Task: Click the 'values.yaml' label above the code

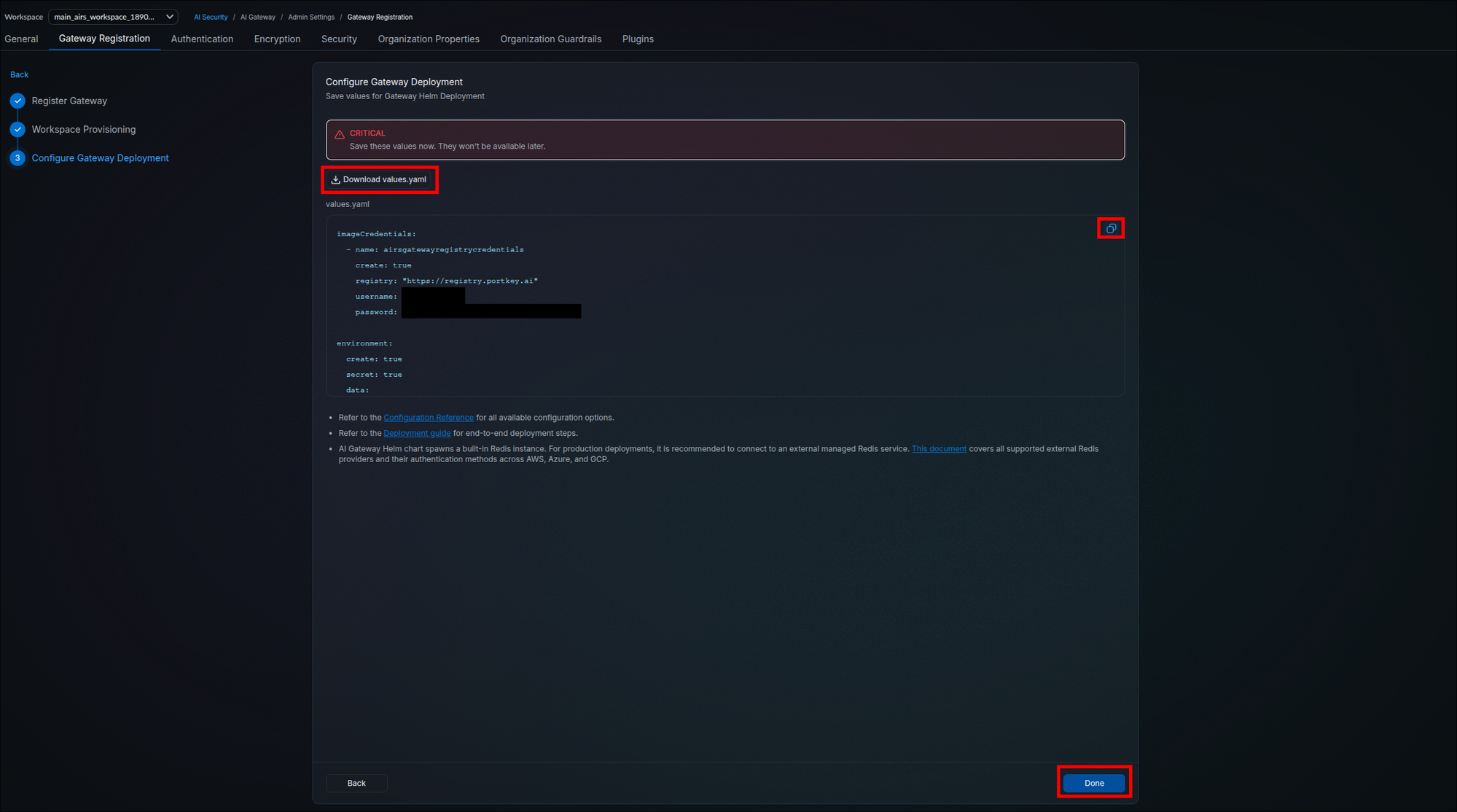Action: click(x=347, y=204)
